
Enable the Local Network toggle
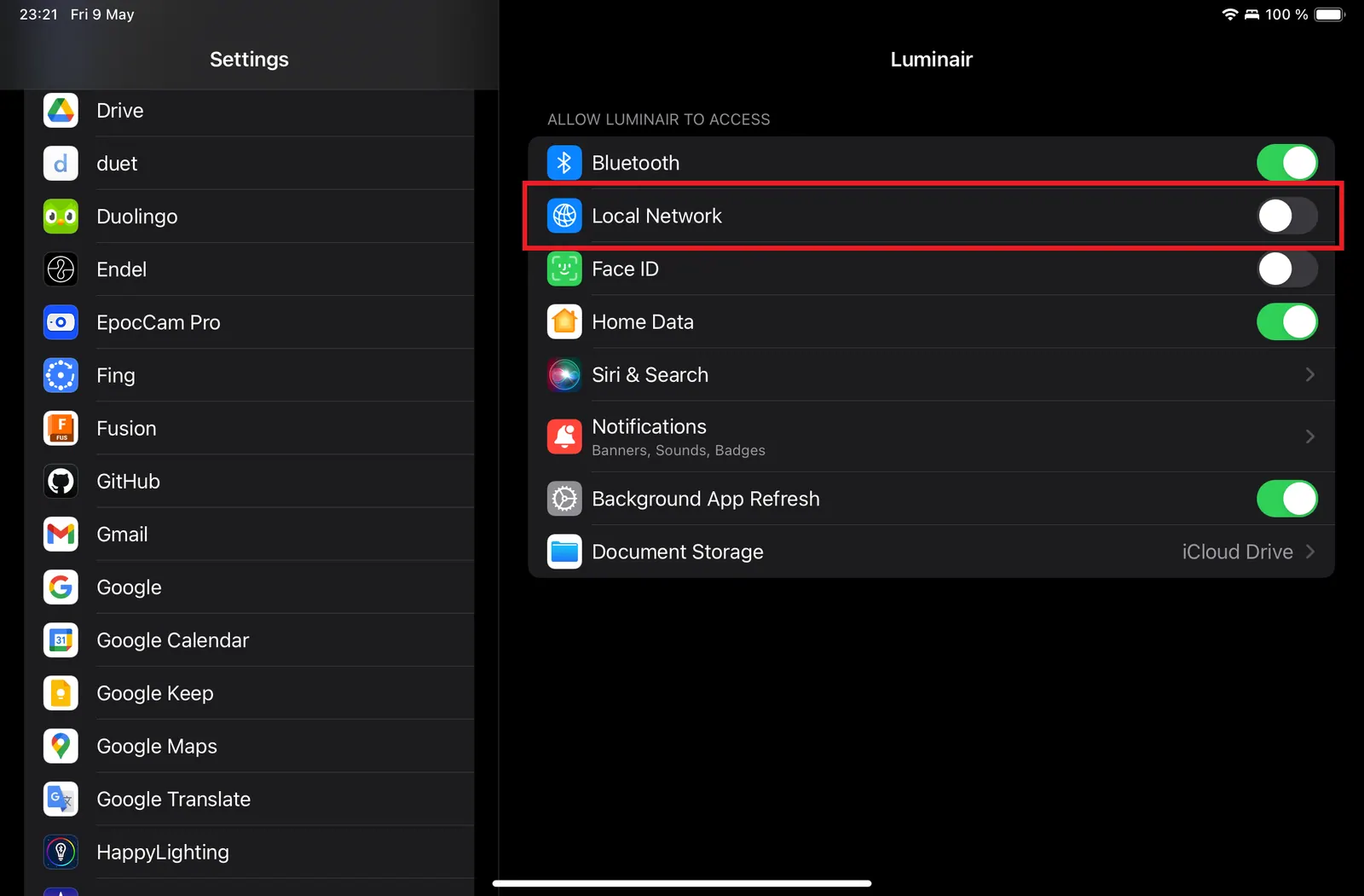1287,216
